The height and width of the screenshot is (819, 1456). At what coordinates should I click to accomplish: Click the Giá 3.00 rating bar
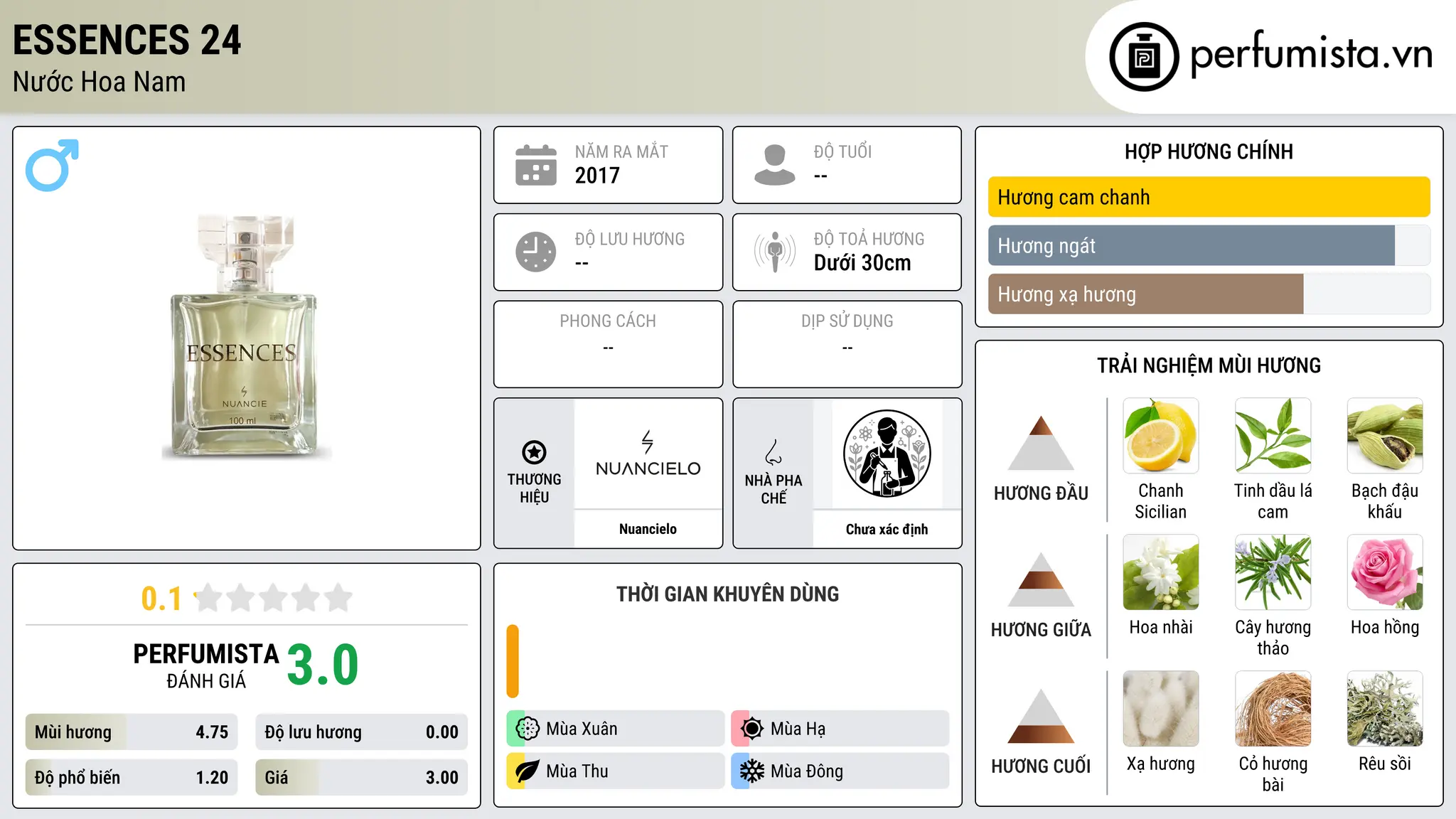[x=362, y=778]
